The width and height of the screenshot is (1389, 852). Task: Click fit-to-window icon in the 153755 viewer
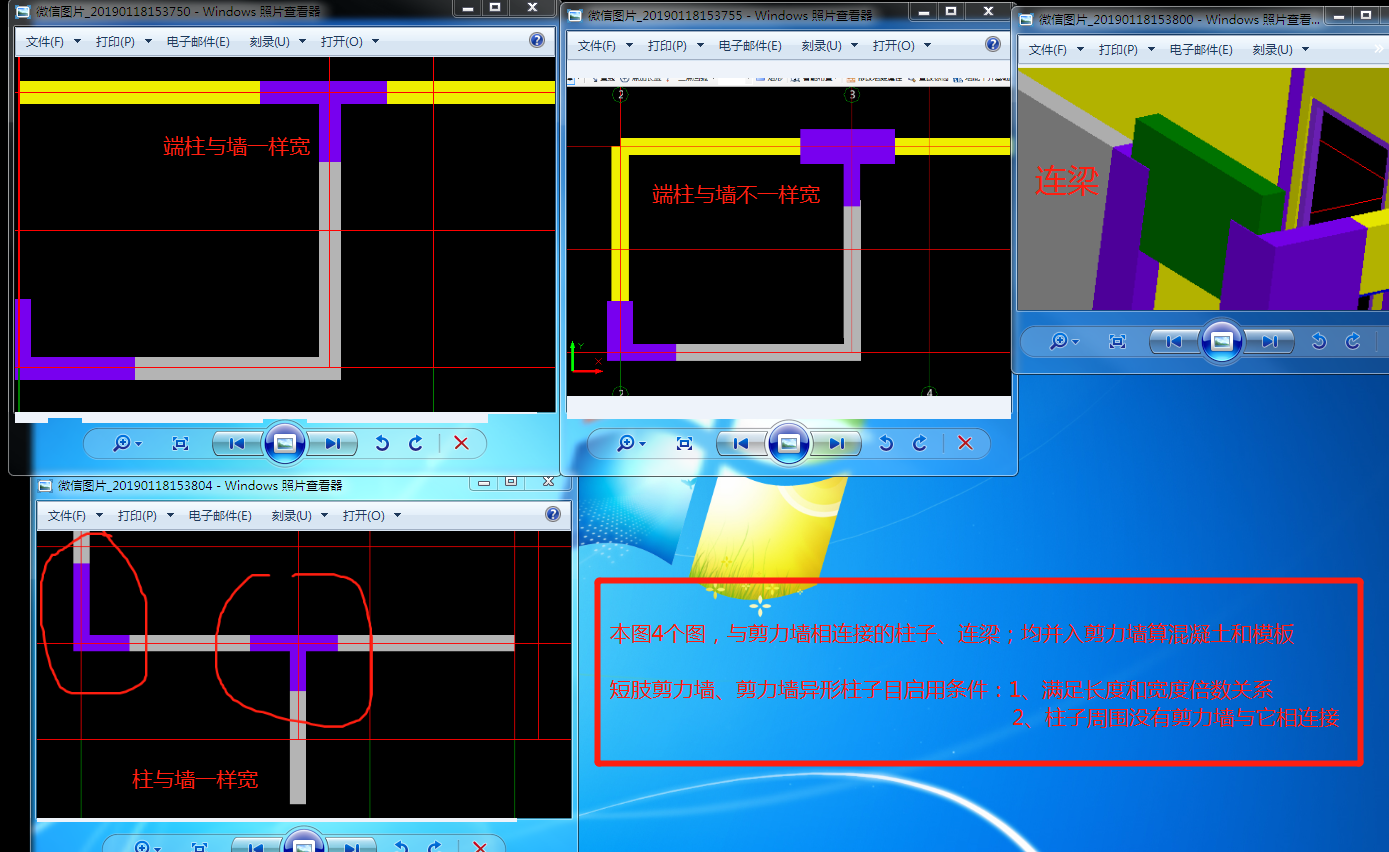[684, 443]
